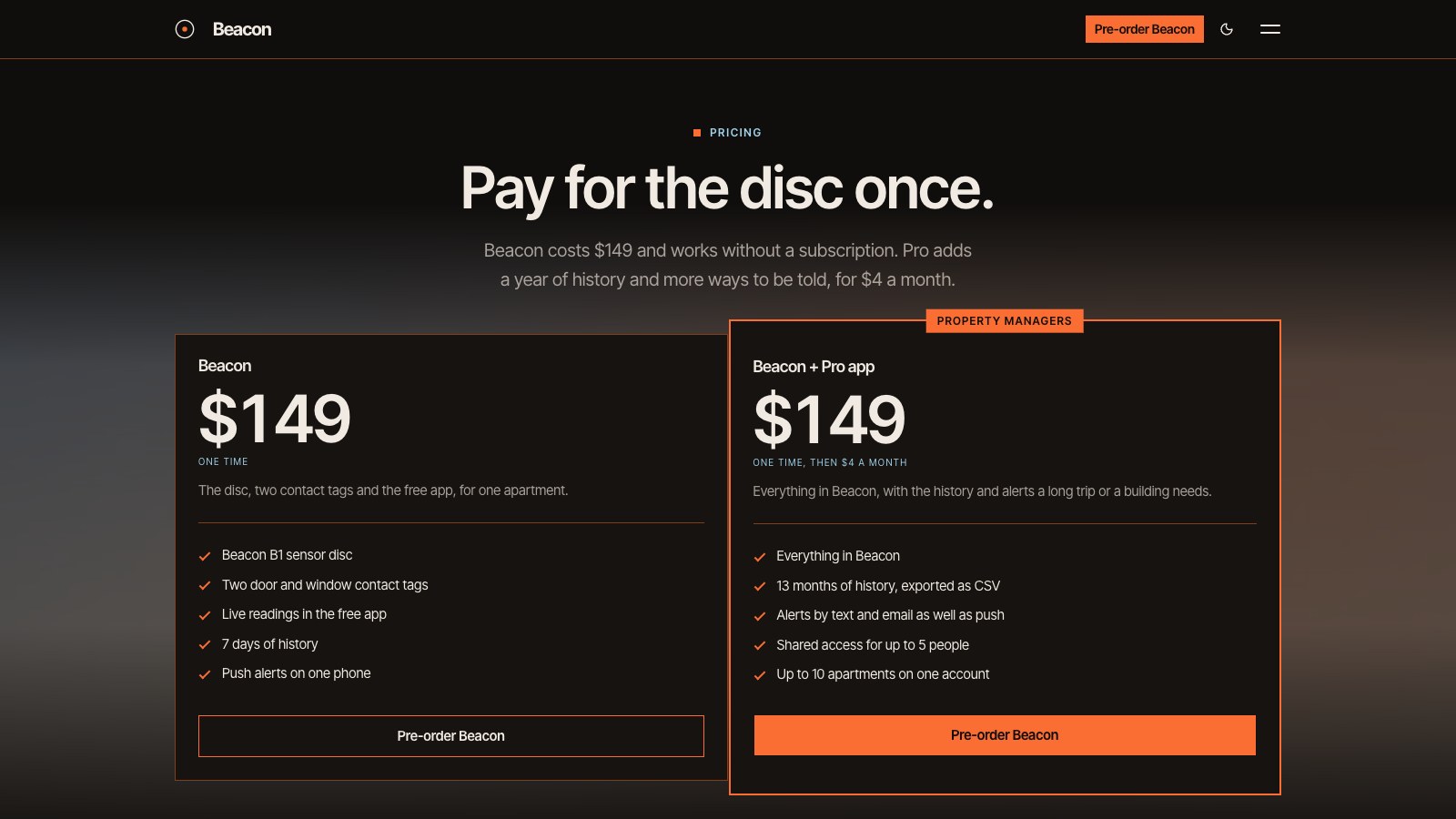Click checkmark beside Shared access for 5 people
The image size is (1456, 819).
click(x=760, y=646)
